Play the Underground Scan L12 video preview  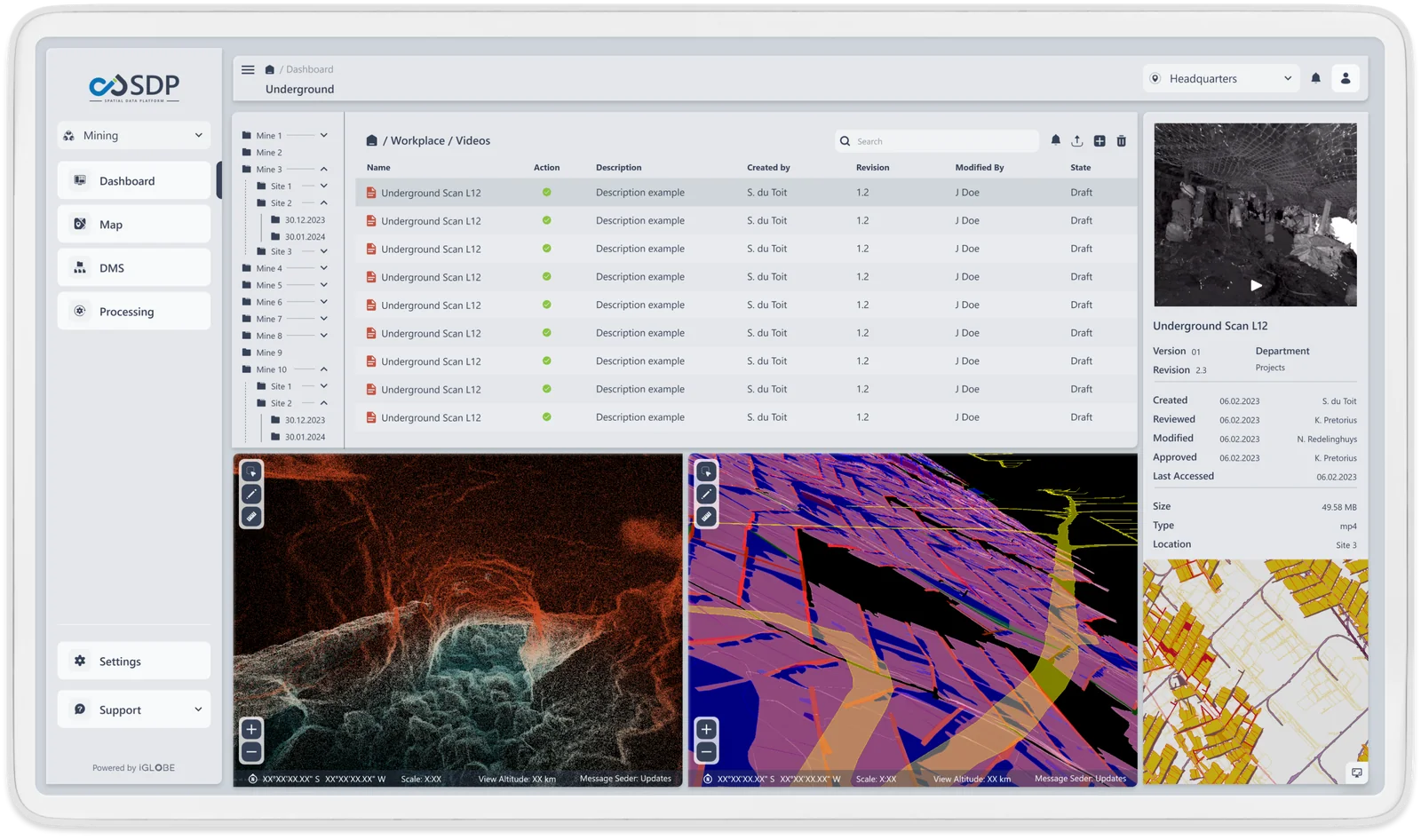pyautogui.click(x=1256, y=285)
